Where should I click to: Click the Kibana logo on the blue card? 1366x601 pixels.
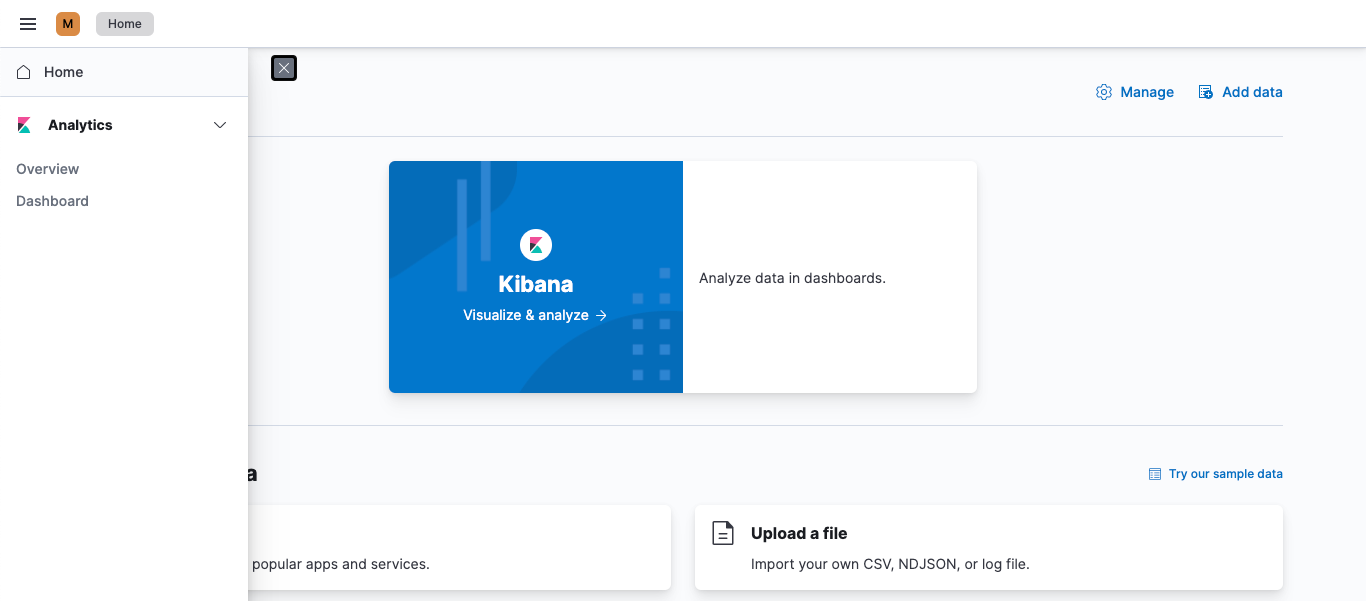tap(536, 244)
